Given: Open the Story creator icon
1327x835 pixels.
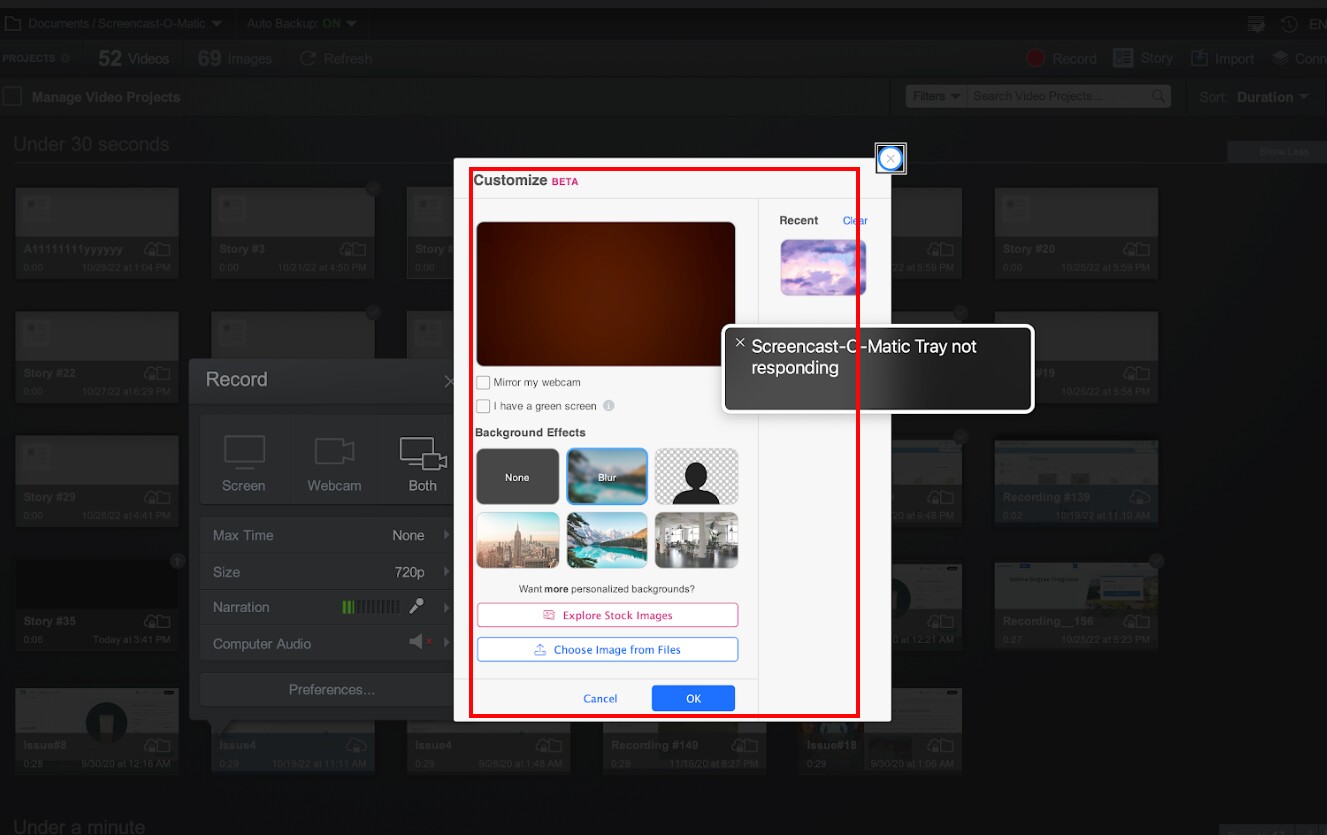Looking at the screenshot, I should click(1123, 59).
